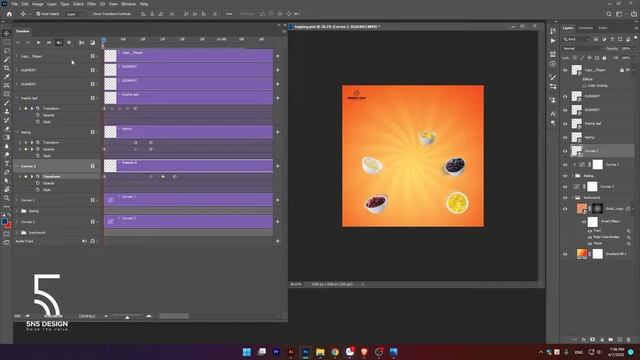Toggle the Auto-Select checkbox
The image size is (640, 360).
tap(38, 14)
